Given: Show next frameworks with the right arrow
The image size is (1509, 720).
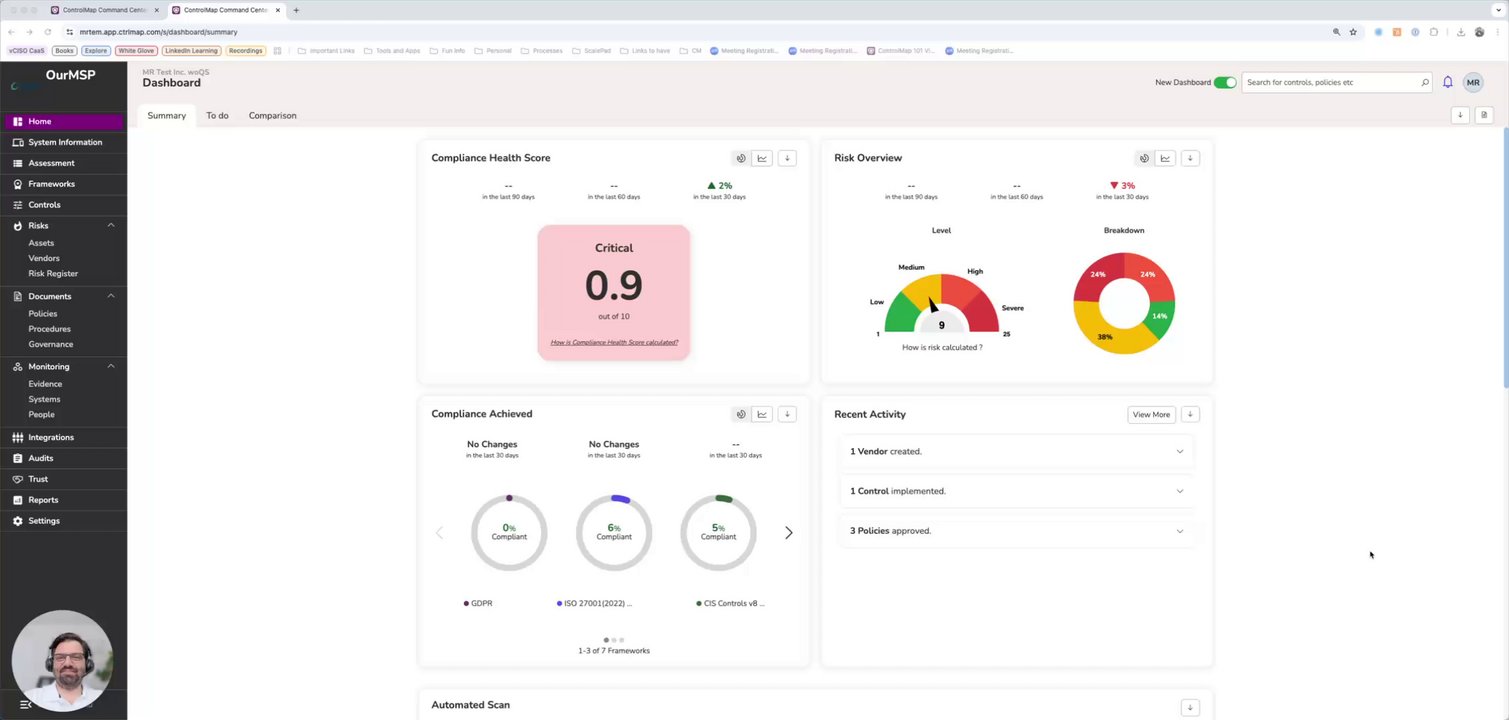Looking at the screenshot, I should (x=788, y=533).
